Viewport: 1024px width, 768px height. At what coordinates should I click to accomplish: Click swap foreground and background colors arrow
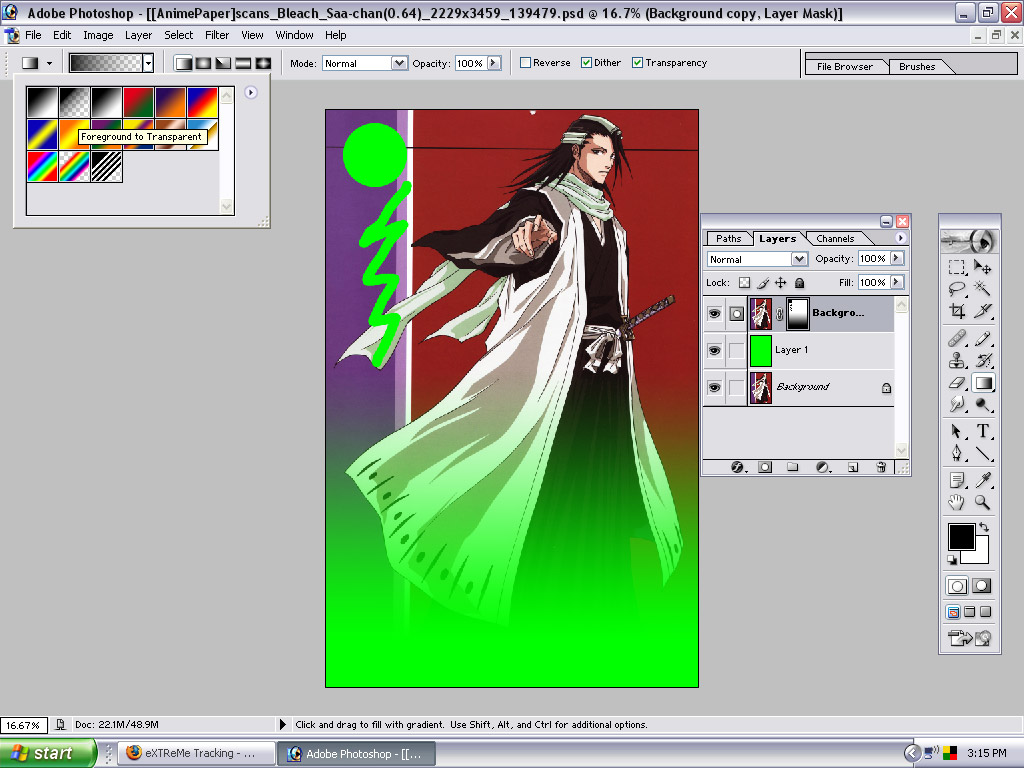point(984,527)
